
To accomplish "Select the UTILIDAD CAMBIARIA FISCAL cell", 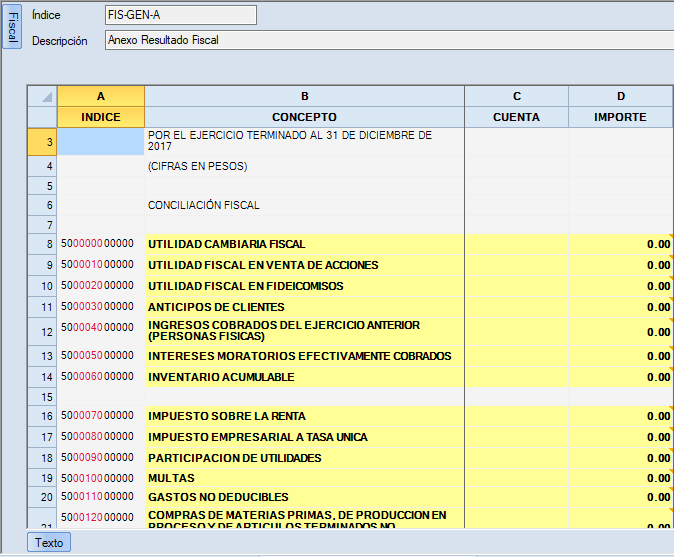I will click(x=304, y=244).
